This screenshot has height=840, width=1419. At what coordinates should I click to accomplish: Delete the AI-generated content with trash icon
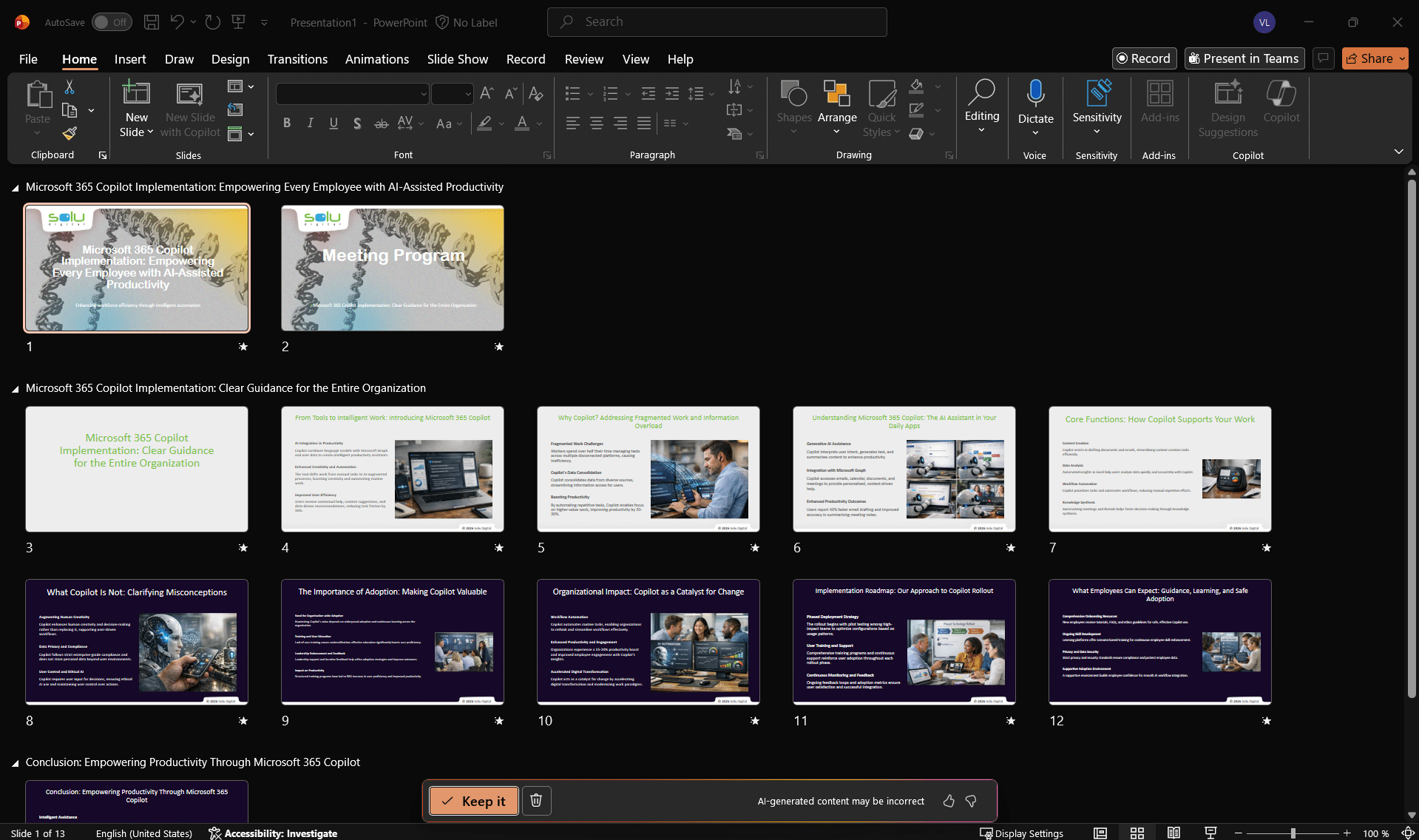(x=536, y=801)
